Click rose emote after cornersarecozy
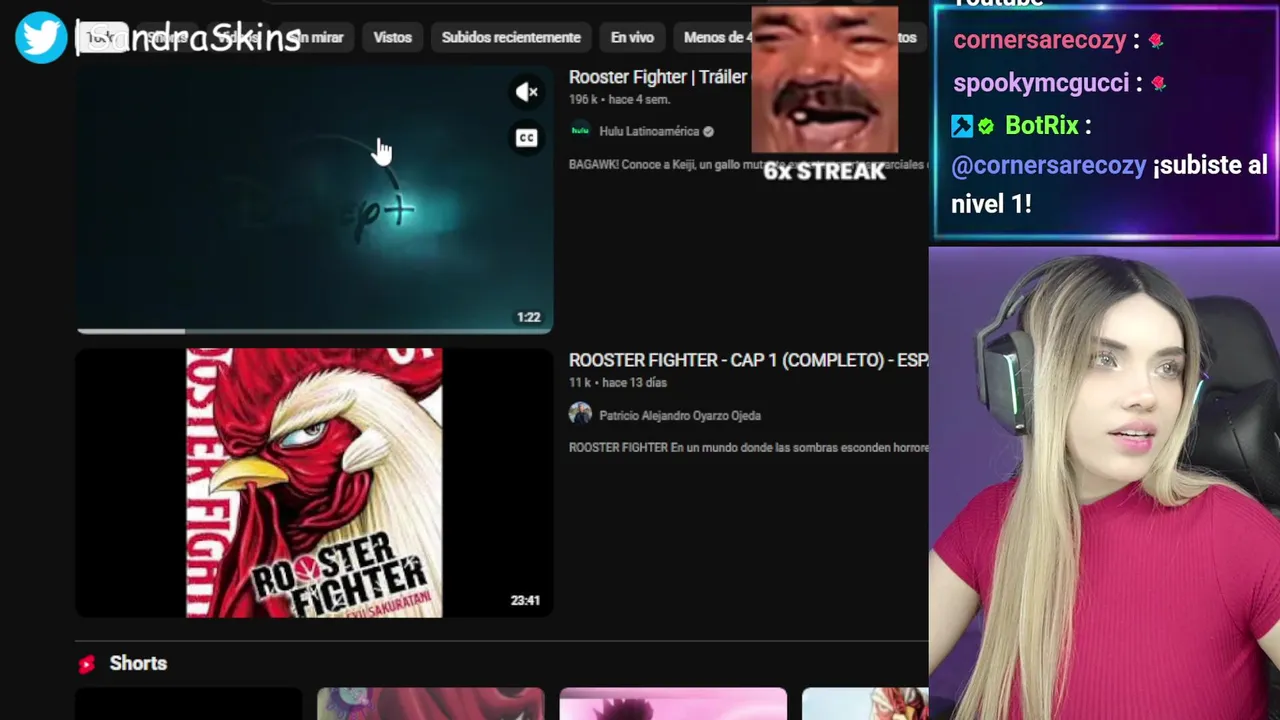The image size is (1280, 720). [1155, 41]
